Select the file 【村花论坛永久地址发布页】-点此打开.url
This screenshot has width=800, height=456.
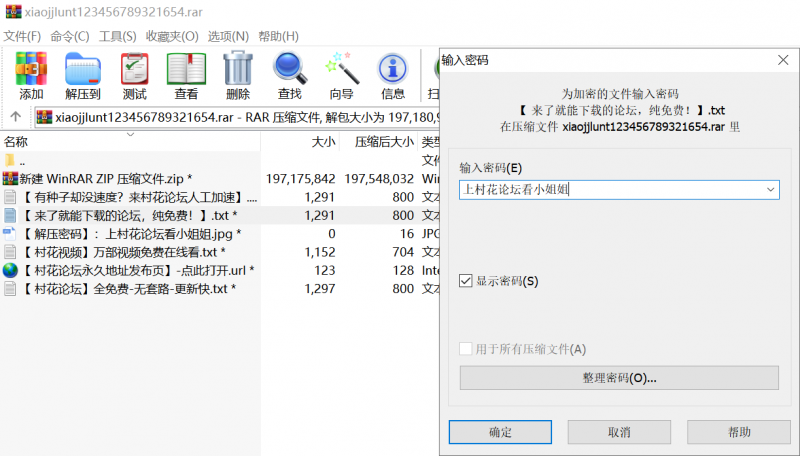[x=137, y=270]
